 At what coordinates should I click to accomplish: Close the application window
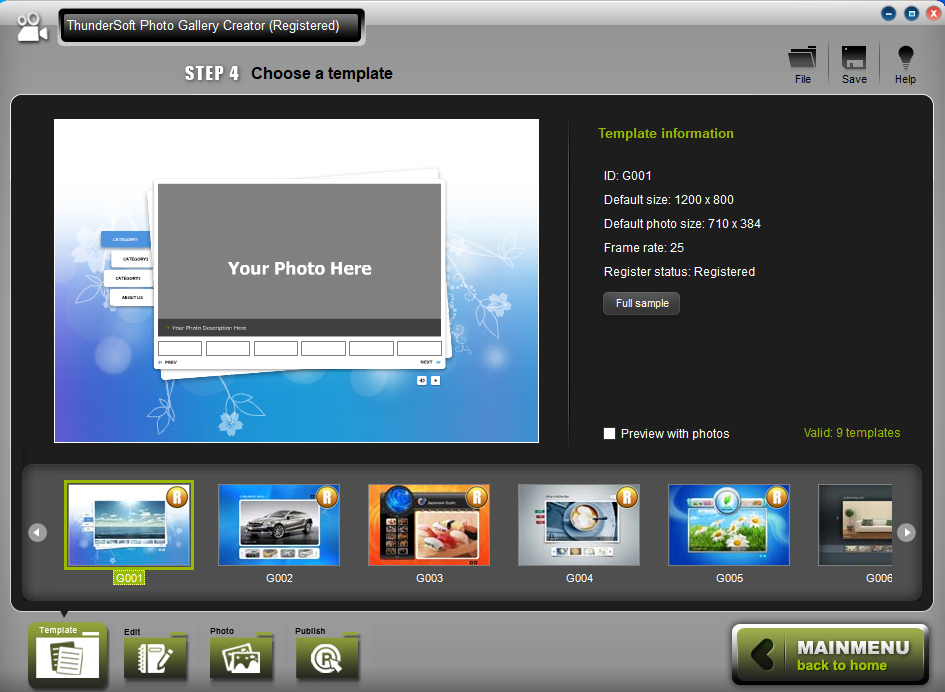(x=934, y=13)
